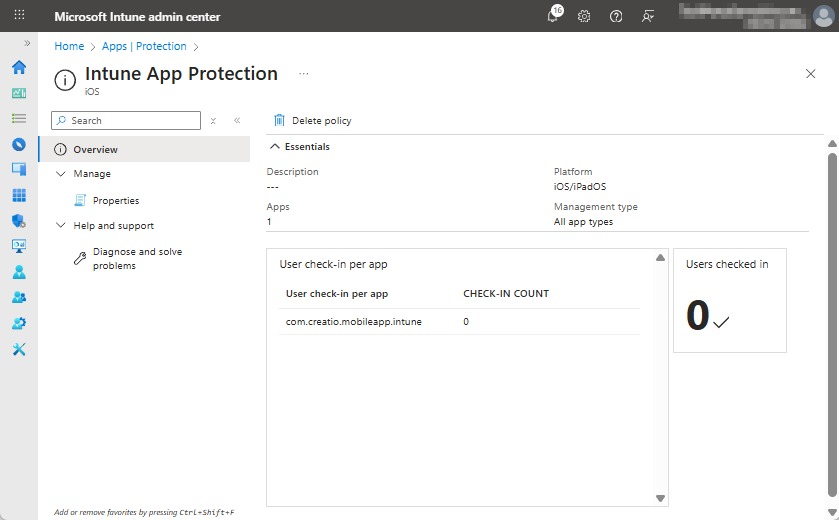
Task: Click the resource menu Search field
Action: [127, 121]
